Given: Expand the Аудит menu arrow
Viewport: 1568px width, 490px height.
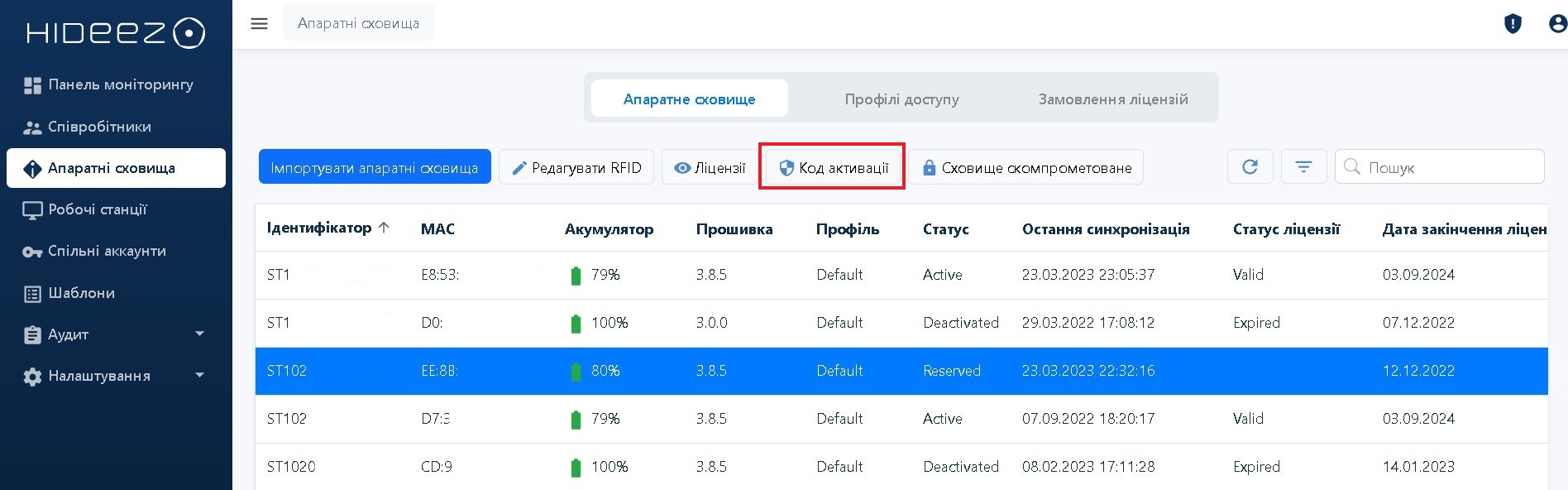Looking at the screenshot, I should click(199, 334).
